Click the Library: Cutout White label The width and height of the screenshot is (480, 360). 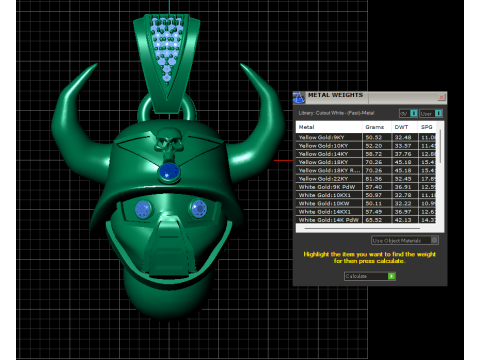(336, 113)
